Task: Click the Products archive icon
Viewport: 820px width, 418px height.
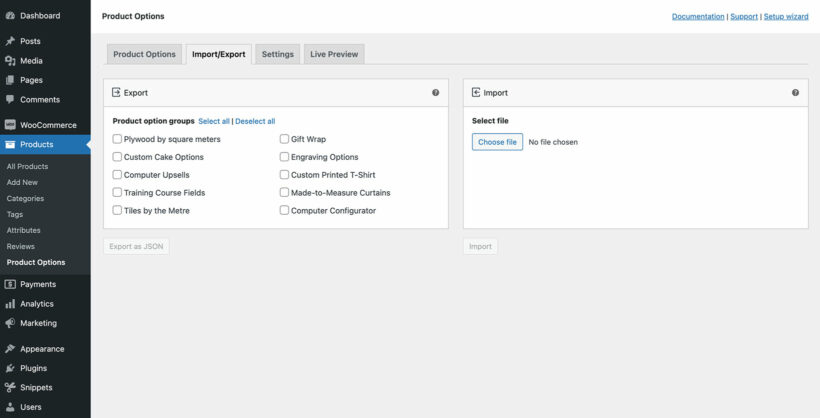Action: (9, 144)
